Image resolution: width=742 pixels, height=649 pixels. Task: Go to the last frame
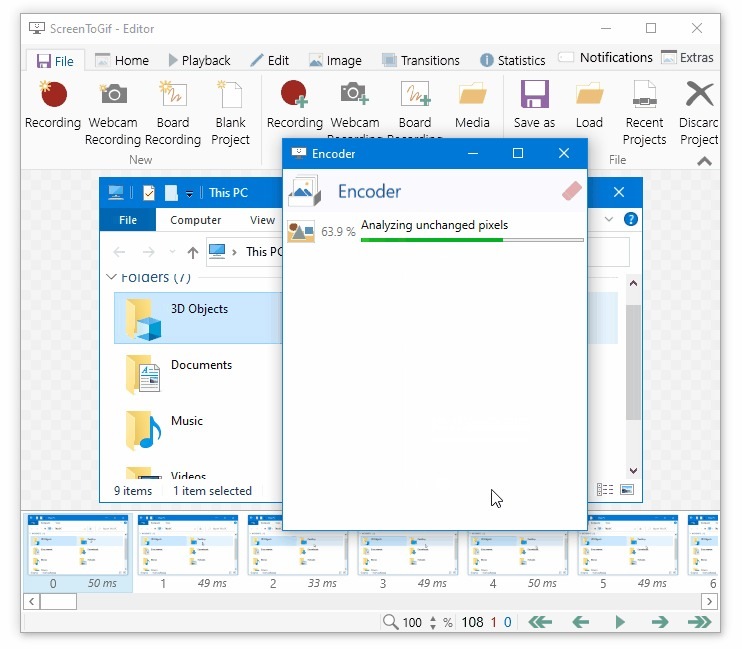(x=699, y=622)
